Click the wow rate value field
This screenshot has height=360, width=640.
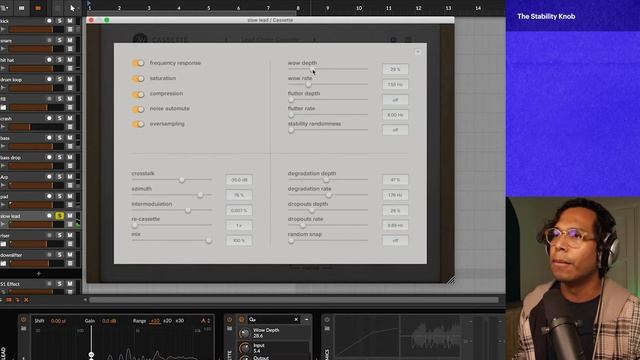point(395,84)
